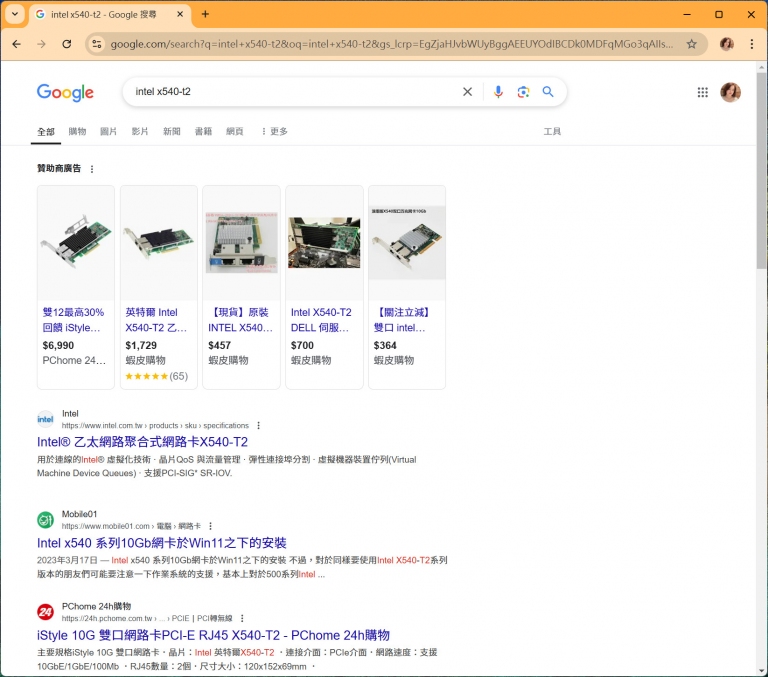Image resolution: width=768 pixels, height=677 pixels.
Task: Click the $1,729 price text
Action: 141,345
